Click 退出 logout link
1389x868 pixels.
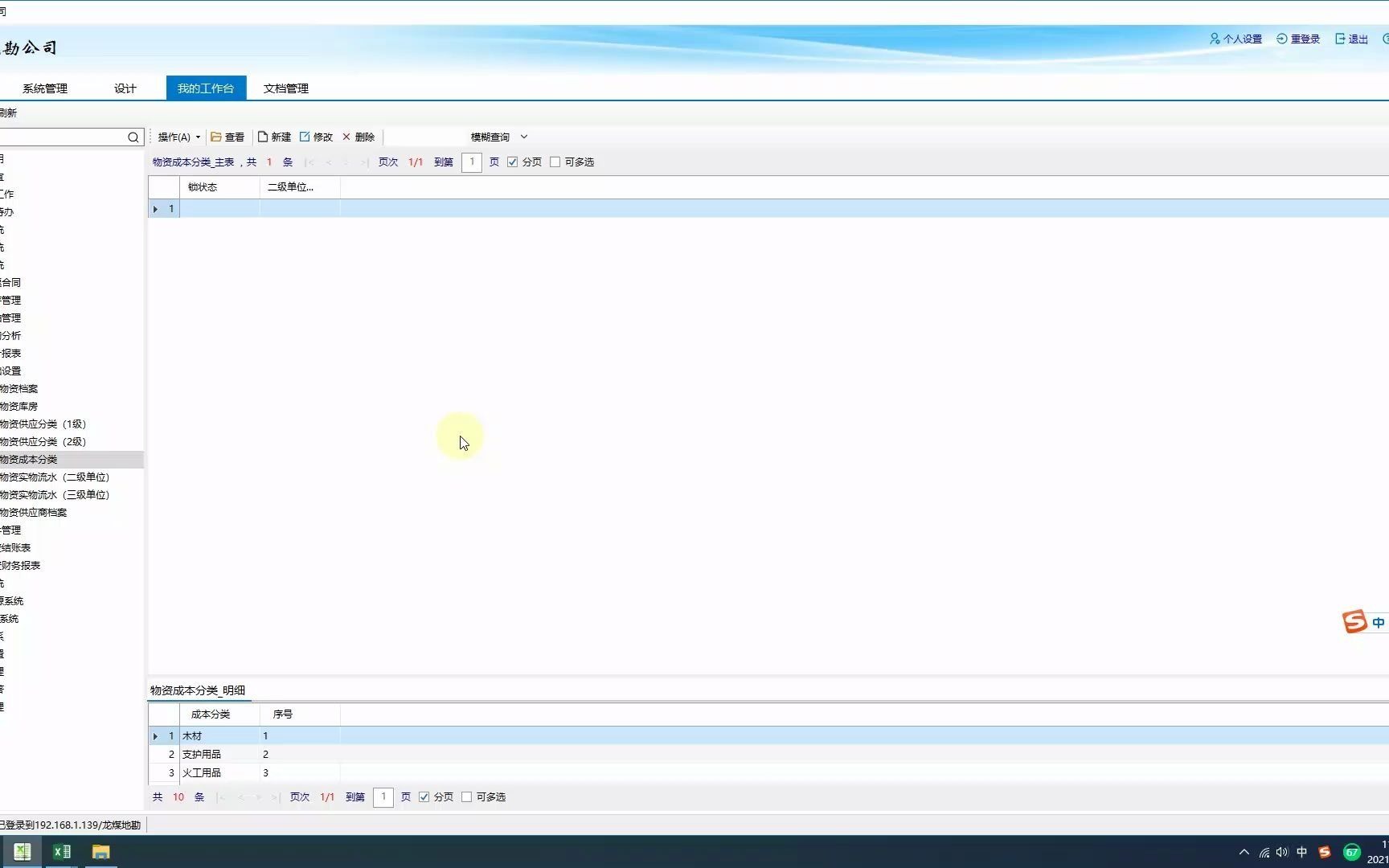click(1351, 39)
